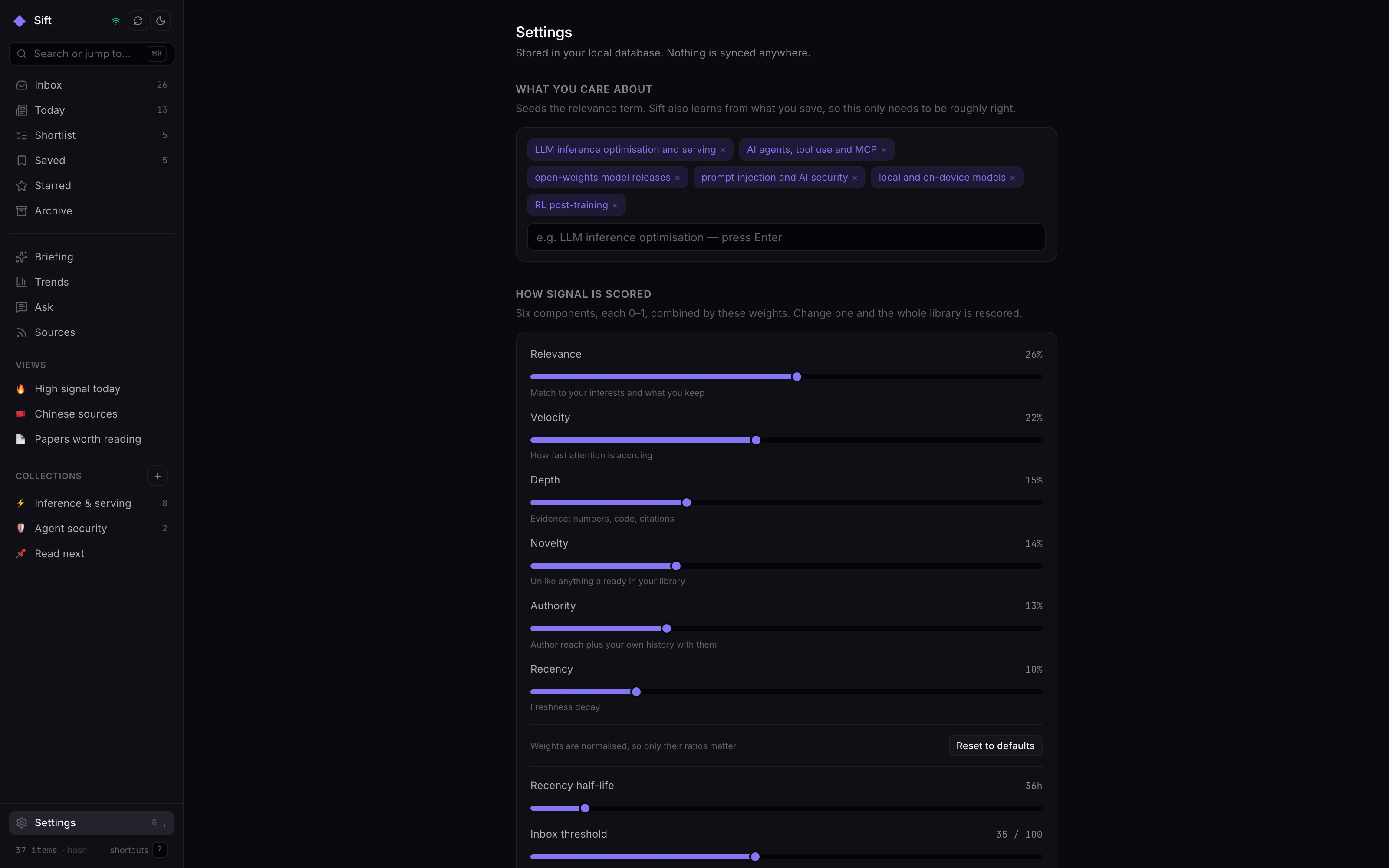Add a new collection with plus button

click(157, 477)
